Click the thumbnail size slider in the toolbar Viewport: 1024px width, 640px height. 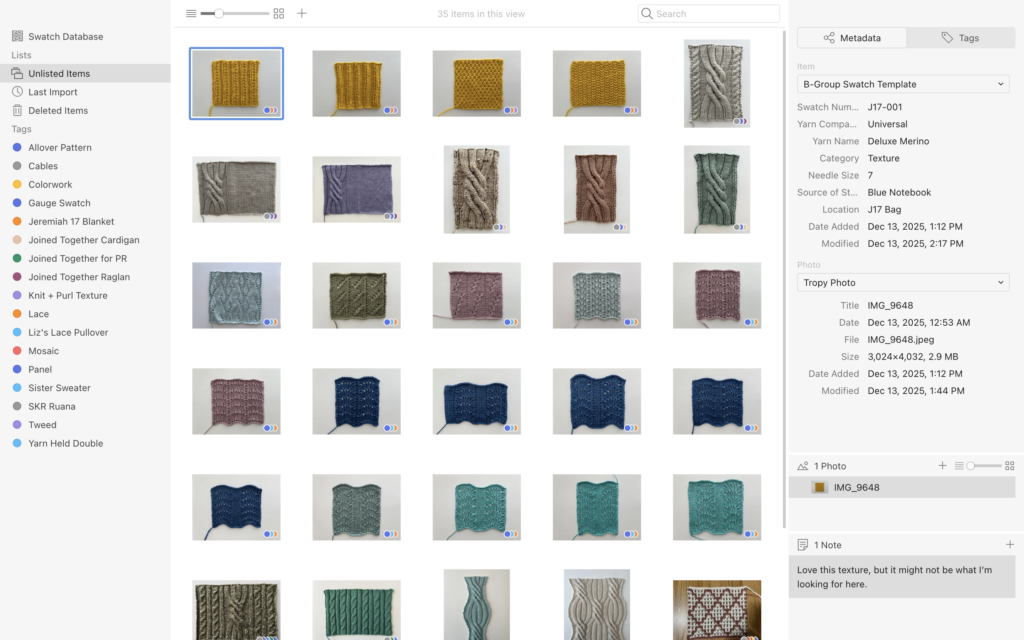(x=235, y=14)
